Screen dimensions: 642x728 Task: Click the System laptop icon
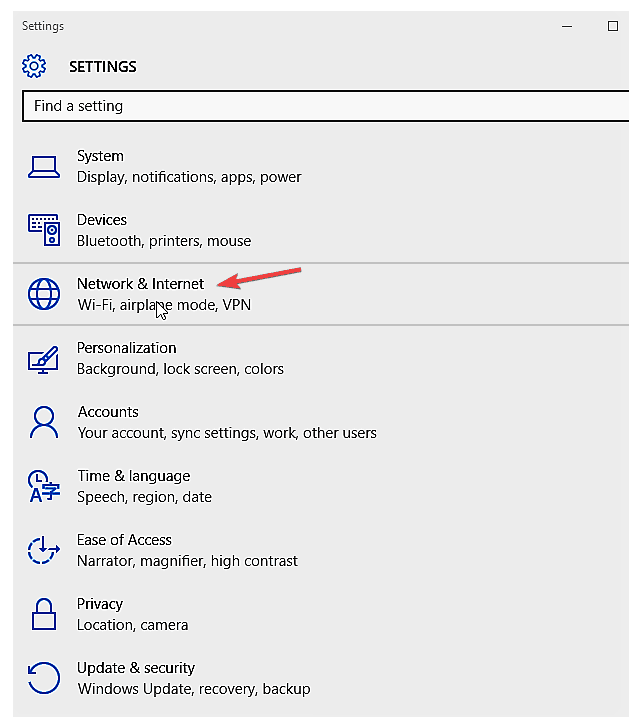click(44, 167)
